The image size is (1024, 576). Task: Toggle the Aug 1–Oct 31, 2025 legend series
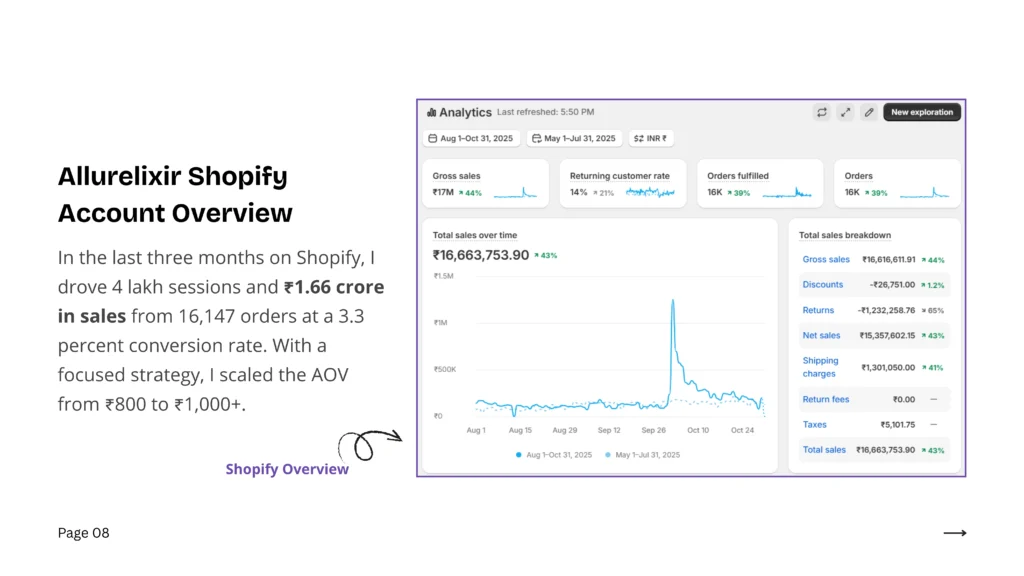[554, 455]
